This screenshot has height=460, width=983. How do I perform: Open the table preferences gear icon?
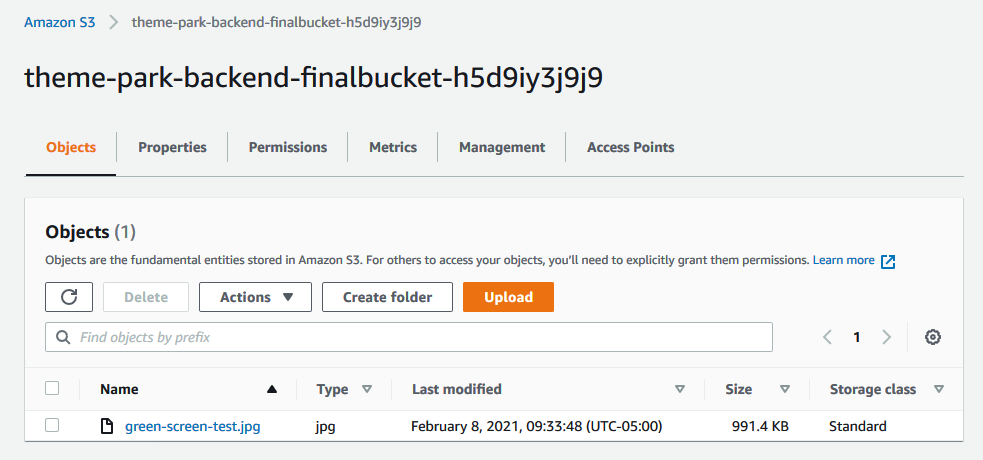pyautogui.click(x=933, y=337)
